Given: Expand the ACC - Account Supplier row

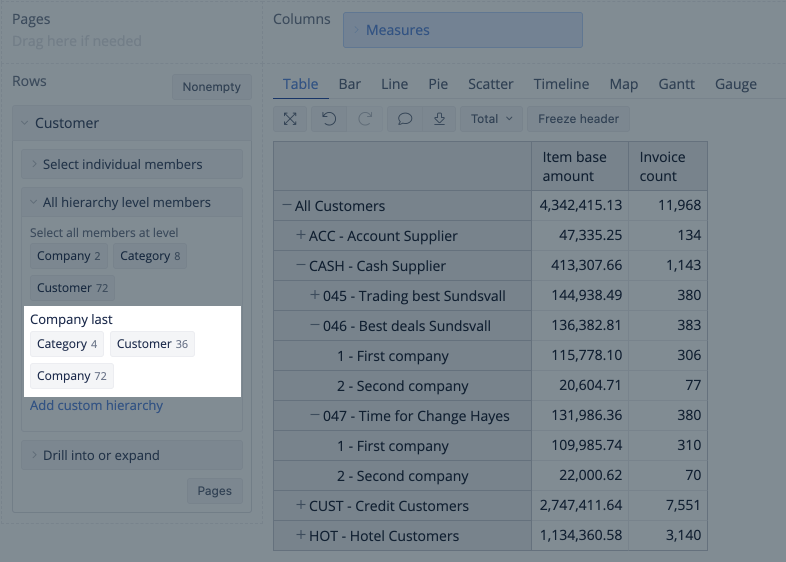Looking at the screenshot, I should 300,236.
